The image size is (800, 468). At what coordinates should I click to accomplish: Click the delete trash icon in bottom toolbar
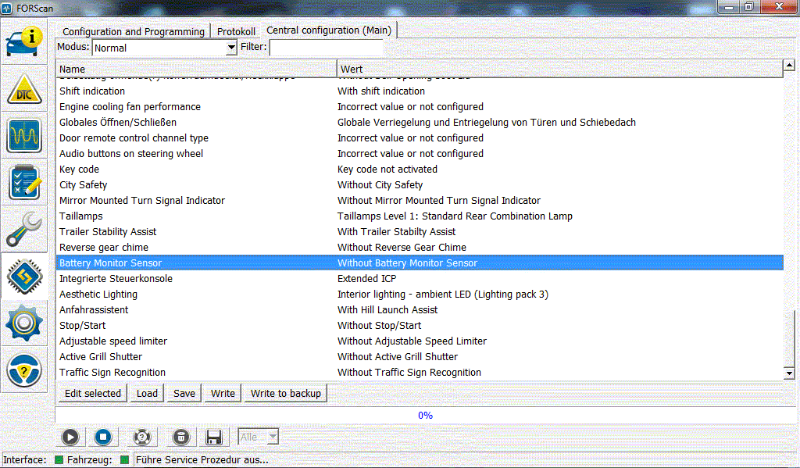point(181,437)
